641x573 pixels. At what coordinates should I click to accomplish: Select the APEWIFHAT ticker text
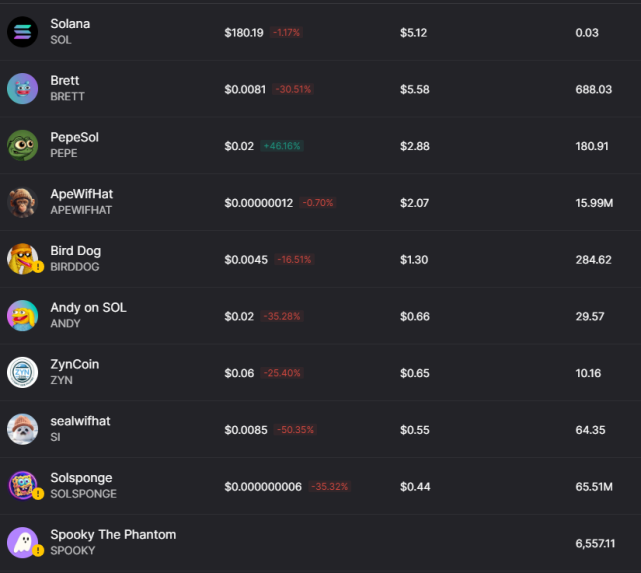click(x=81, y=210)
